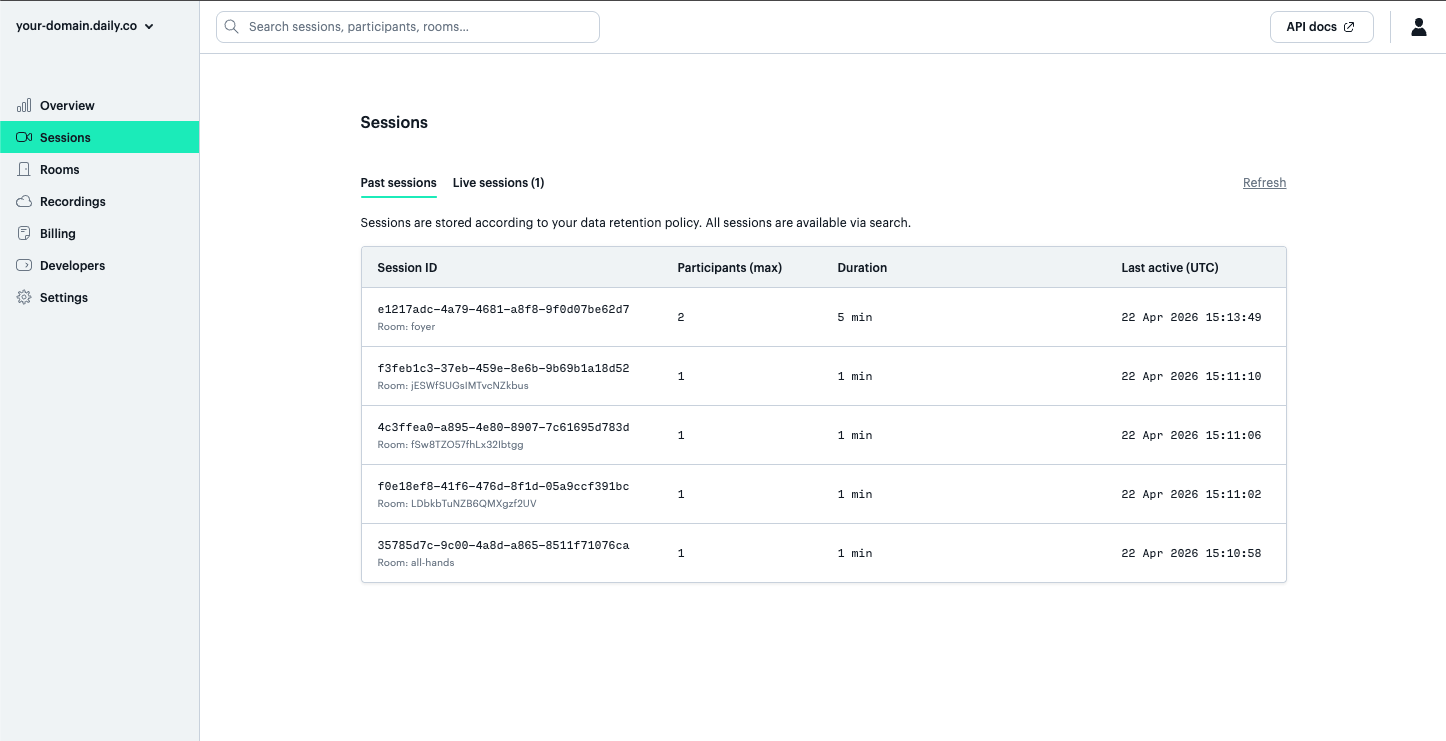Viewport: 1446px width, 741px height.
Task: Click the external link icon in API docs
Action: pos(1349,27)
